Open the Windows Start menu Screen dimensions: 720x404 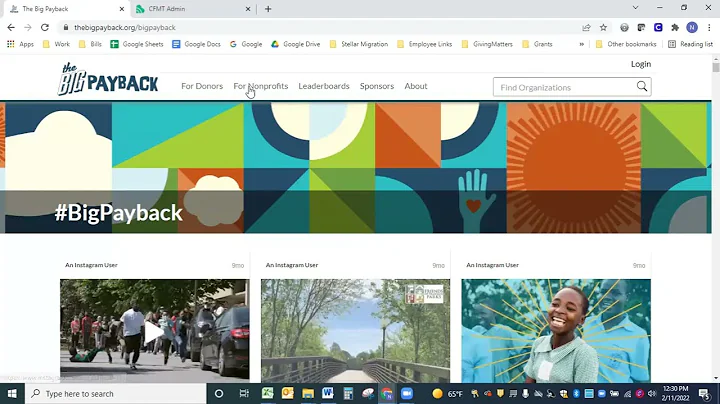12,393
